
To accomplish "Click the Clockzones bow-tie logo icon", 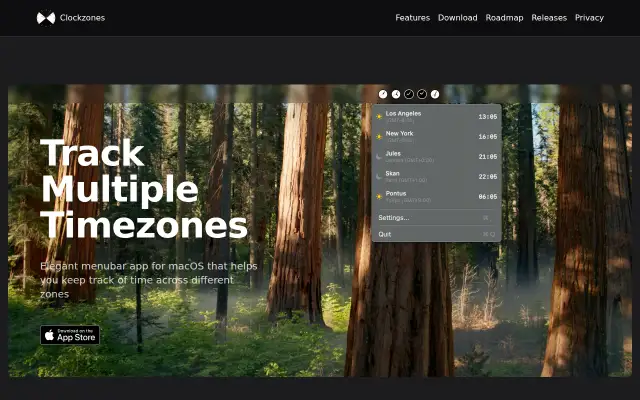I will (x=46, y=18).
